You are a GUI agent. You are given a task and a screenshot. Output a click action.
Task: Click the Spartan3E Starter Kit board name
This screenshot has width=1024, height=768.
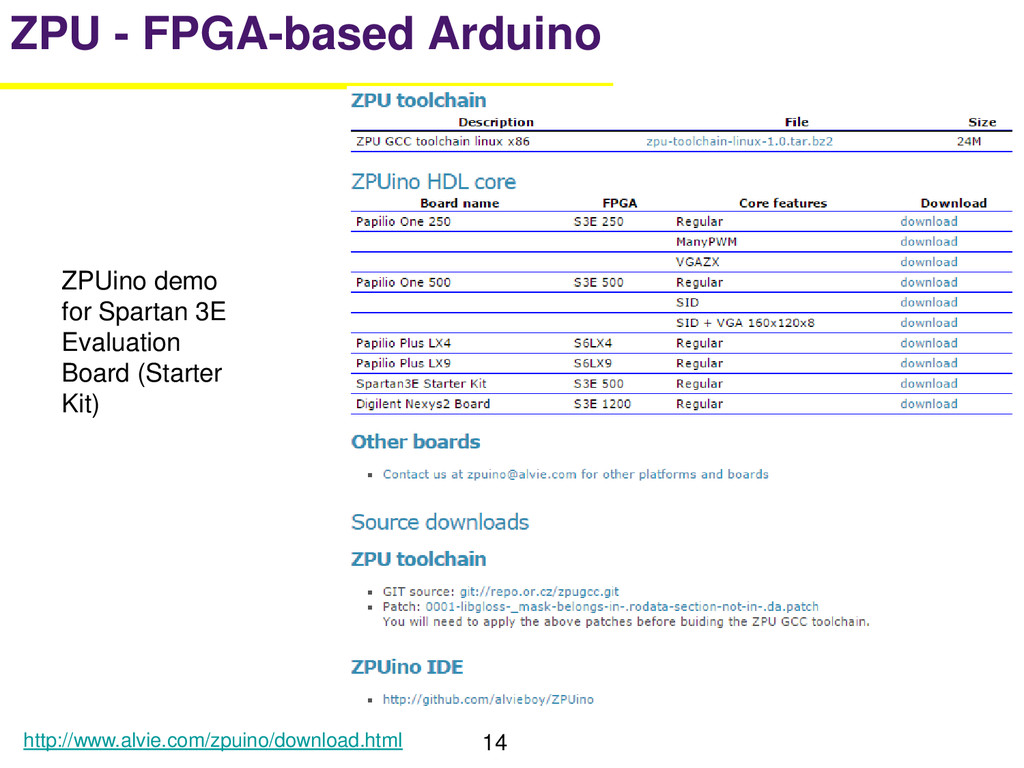(x=421, y=383)
